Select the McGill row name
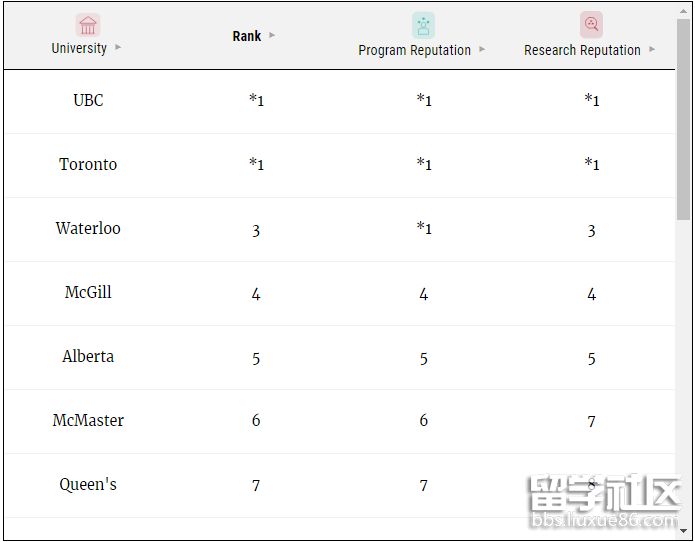The image size is (695, 542). 88,292
